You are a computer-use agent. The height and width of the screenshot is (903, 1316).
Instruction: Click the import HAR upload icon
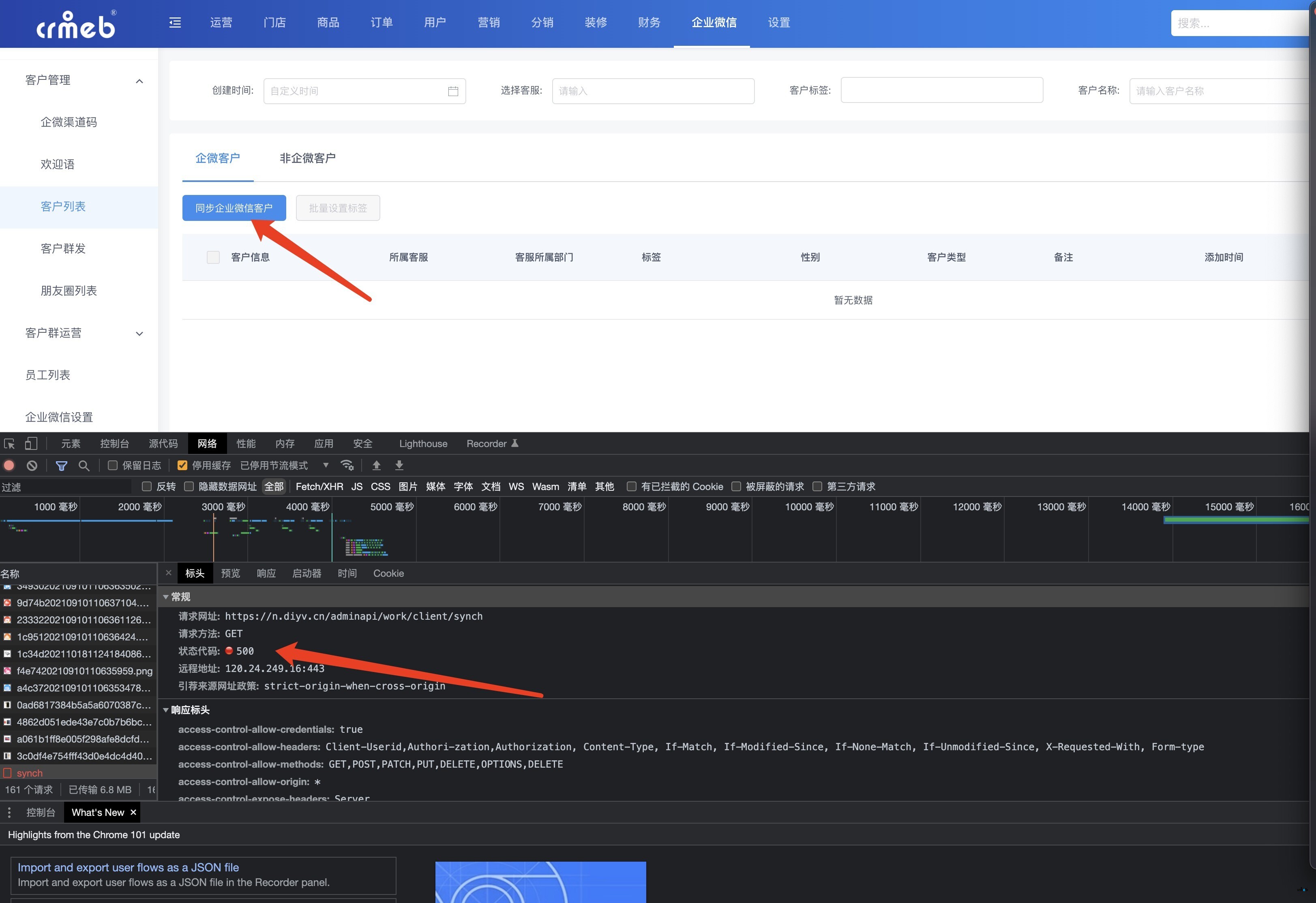point(377,465)
